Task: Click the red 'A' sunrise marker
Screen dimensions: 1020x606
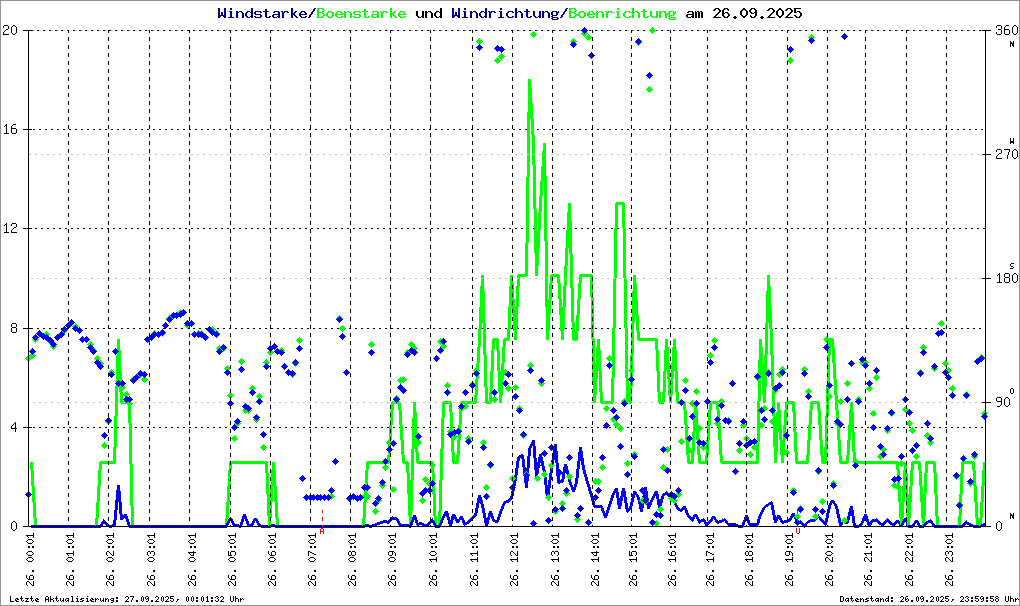Action: 321,531
